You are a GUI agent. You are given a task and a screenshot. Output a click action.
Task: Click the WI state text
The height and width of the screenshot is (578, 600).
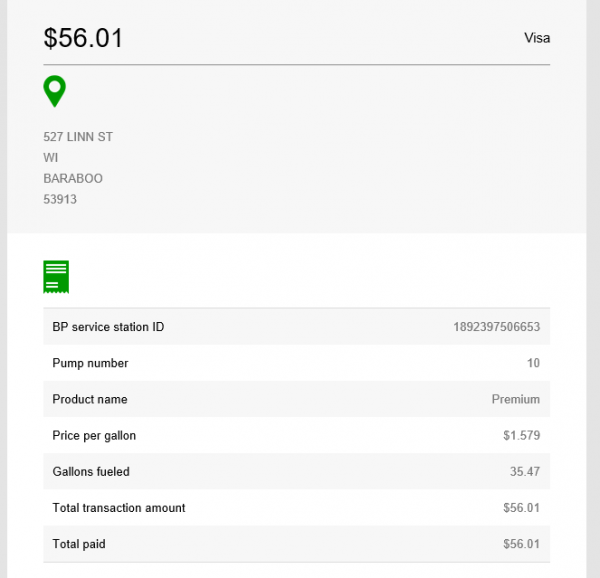tap(51, 157)
